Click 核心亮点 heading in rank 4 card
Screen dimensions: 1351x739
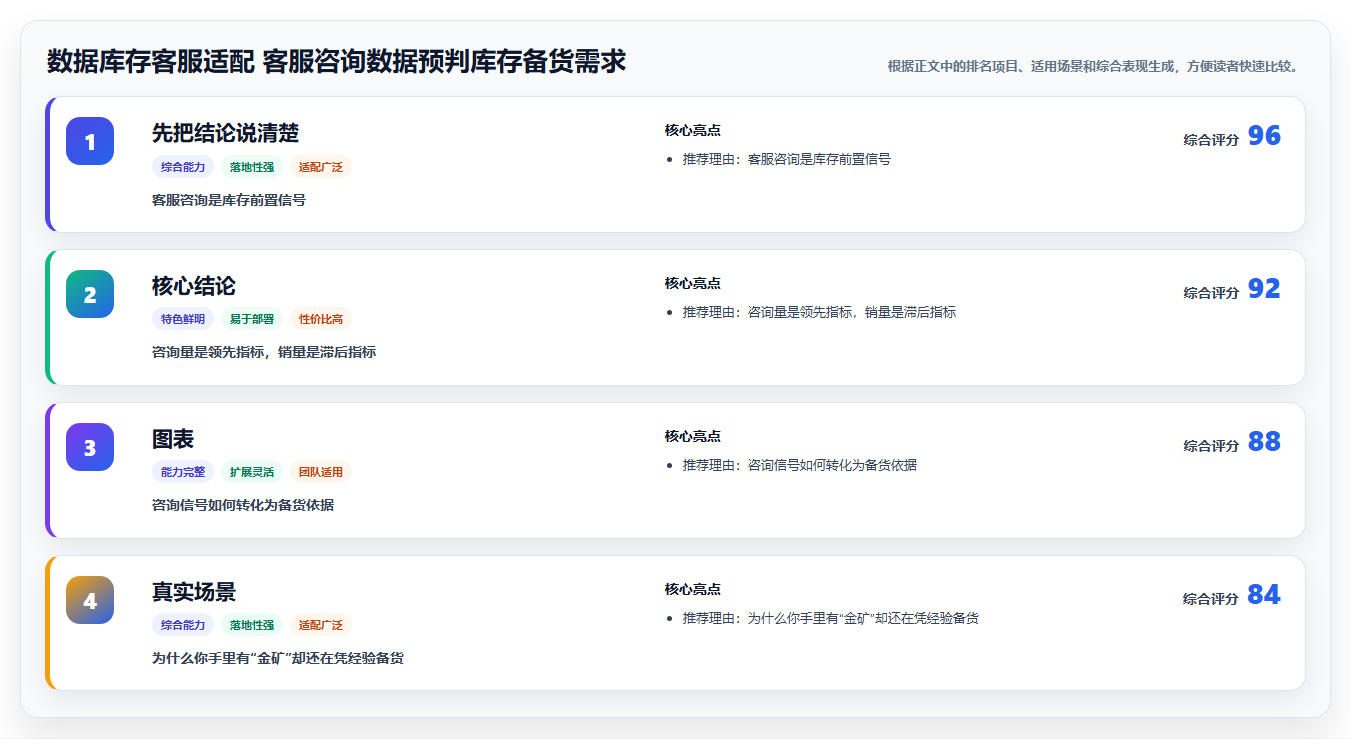coord(693,589)
